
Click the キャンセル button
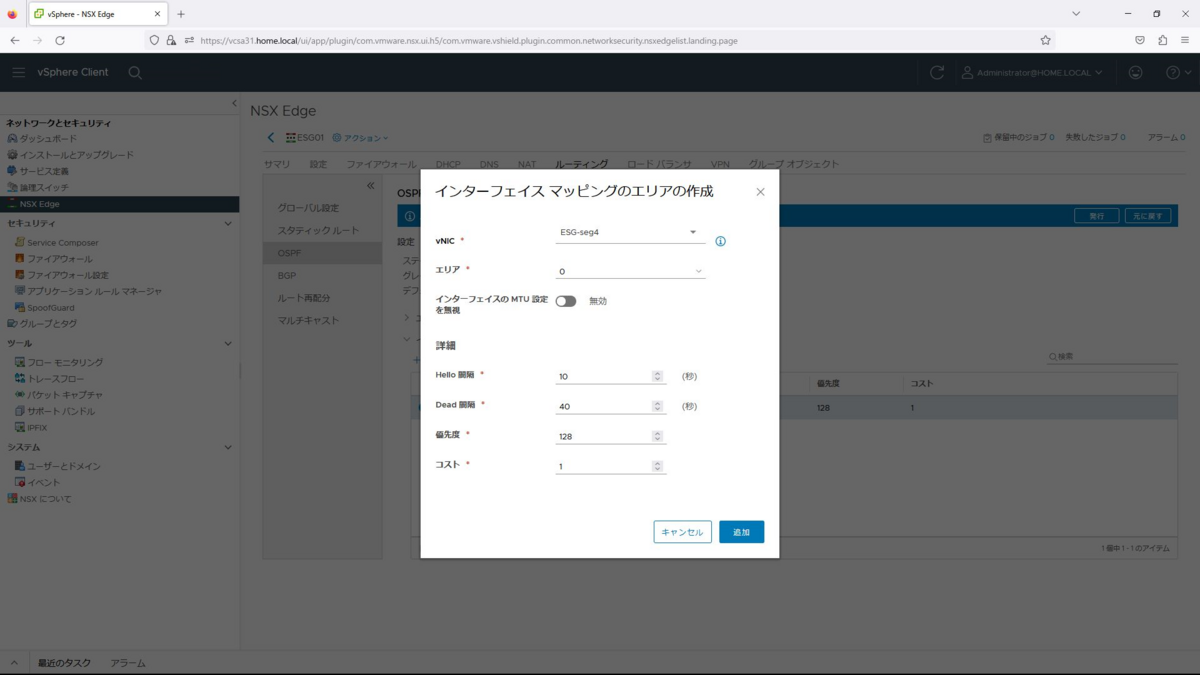coord(683,532)
